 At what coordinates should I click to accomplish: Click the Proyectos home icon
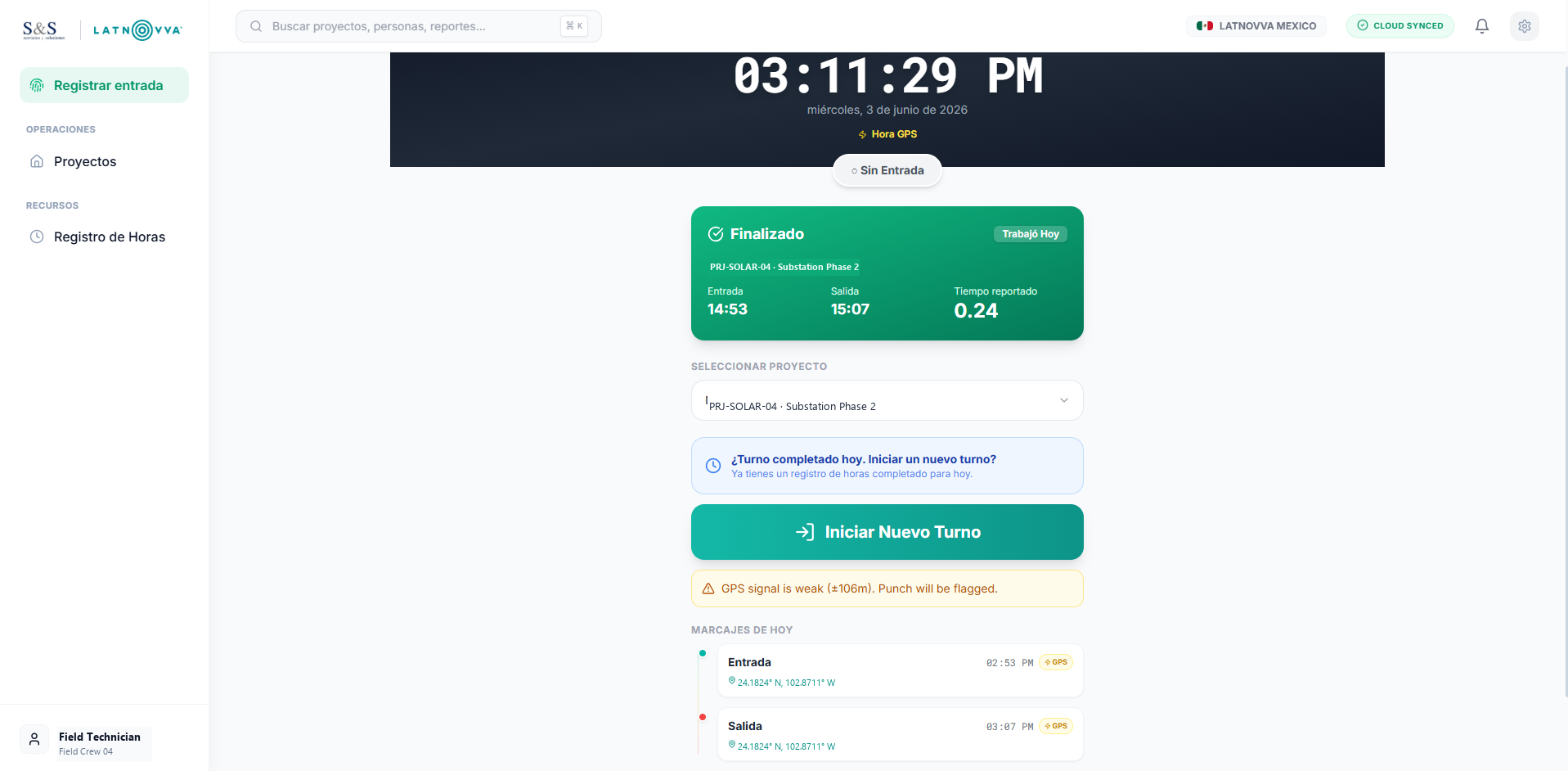37,161
